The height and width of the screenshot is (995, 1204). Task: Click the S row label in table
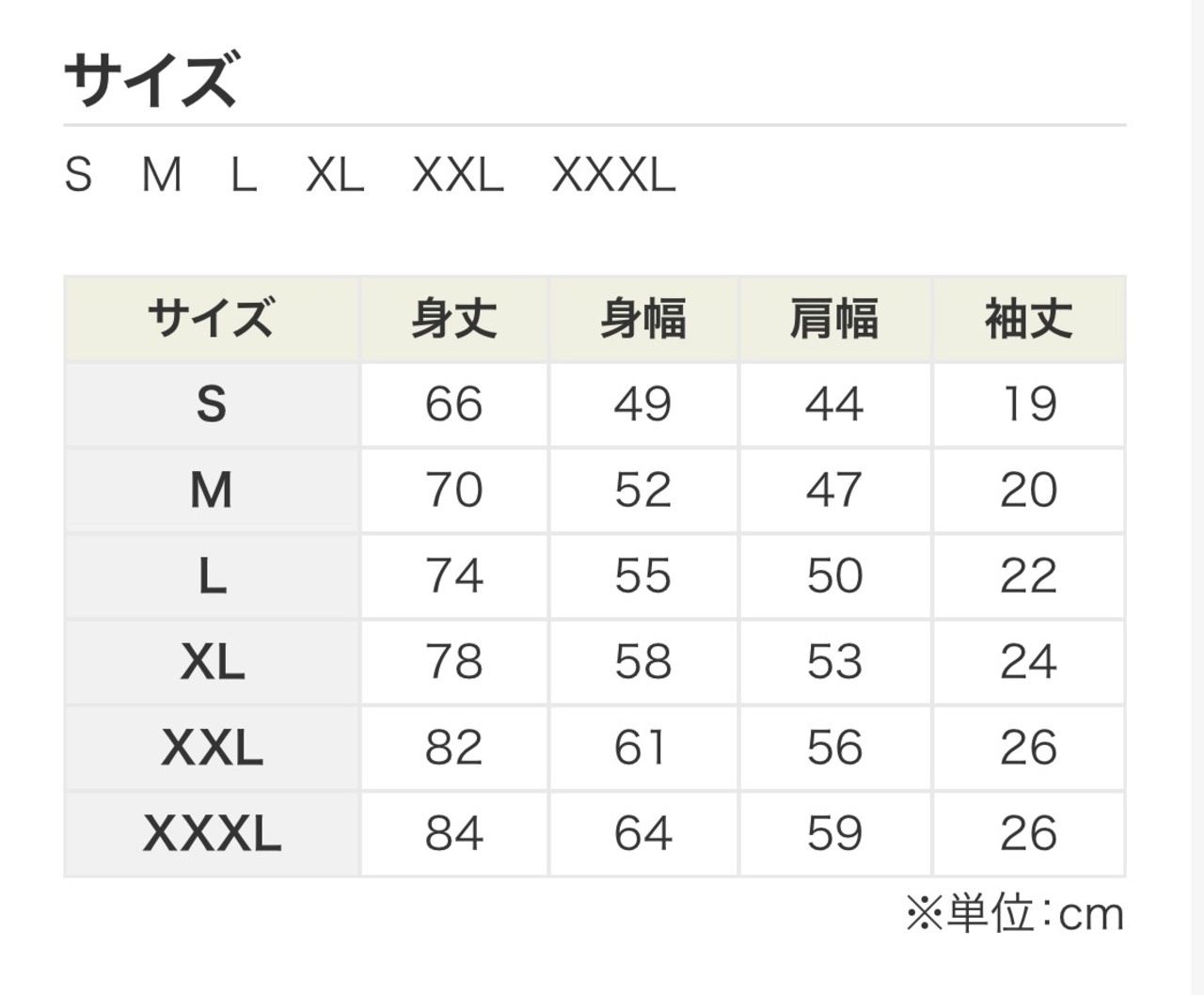coord(212,404)
